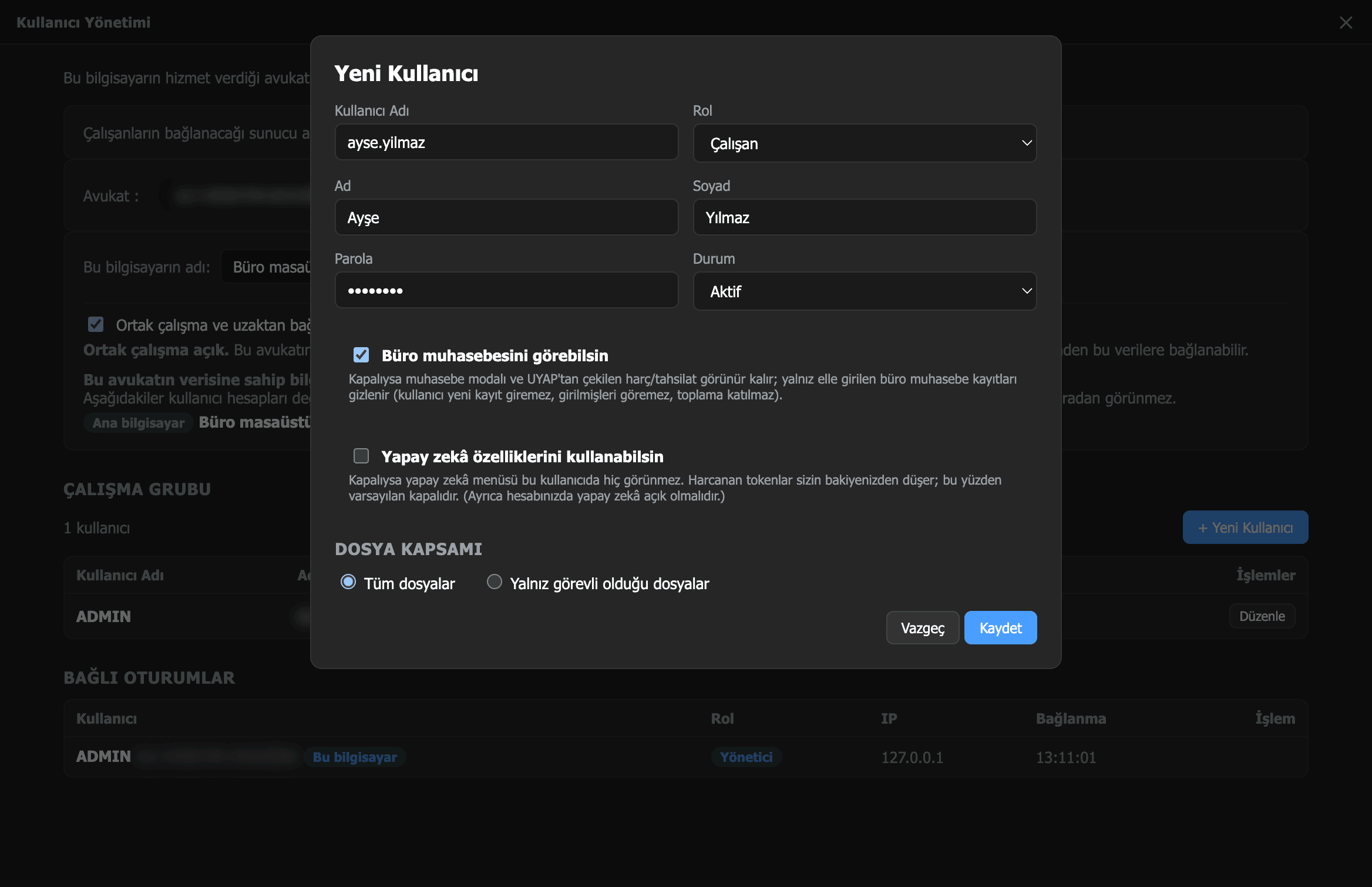Image resolution: width=1372 pixels, height=887 pixels.
Task: Click the Bu bilgisayar badge
Action: 355,757
